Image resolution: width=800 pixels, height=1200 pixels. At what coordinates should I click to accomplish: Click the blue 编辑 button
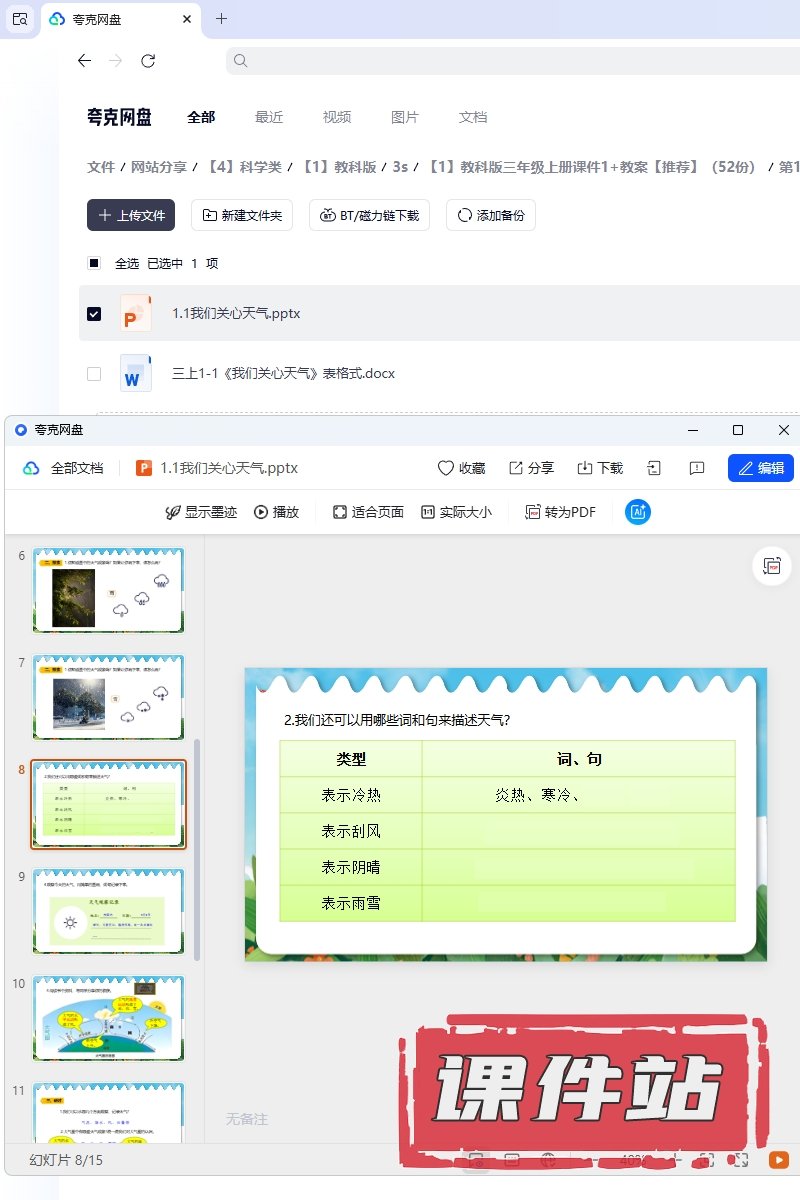tap(760, 468)
